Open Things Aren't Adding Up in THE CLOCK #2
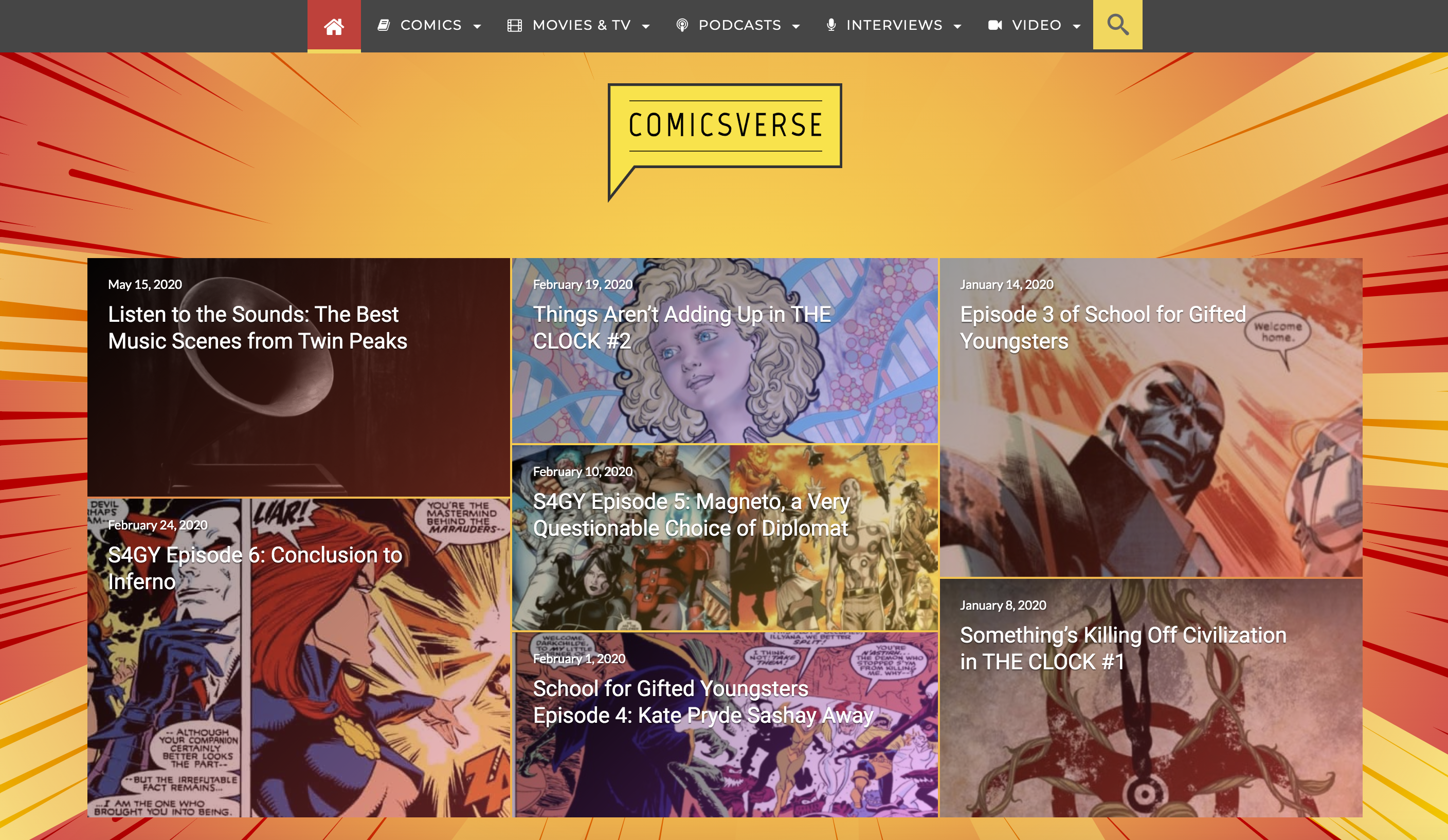Screen dimensions: 1448x840 [x=725, y=351]
